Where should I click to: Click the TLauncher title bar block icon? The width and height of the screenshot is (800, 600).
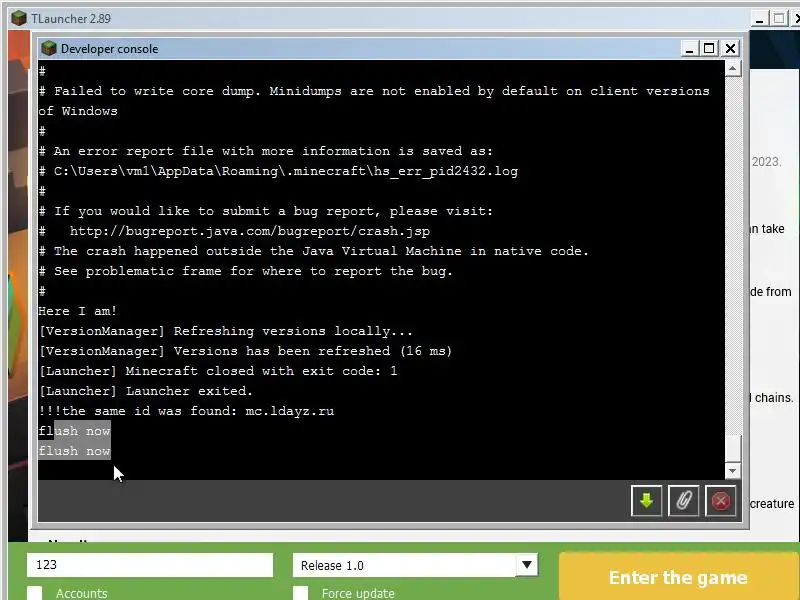[19, 18]
